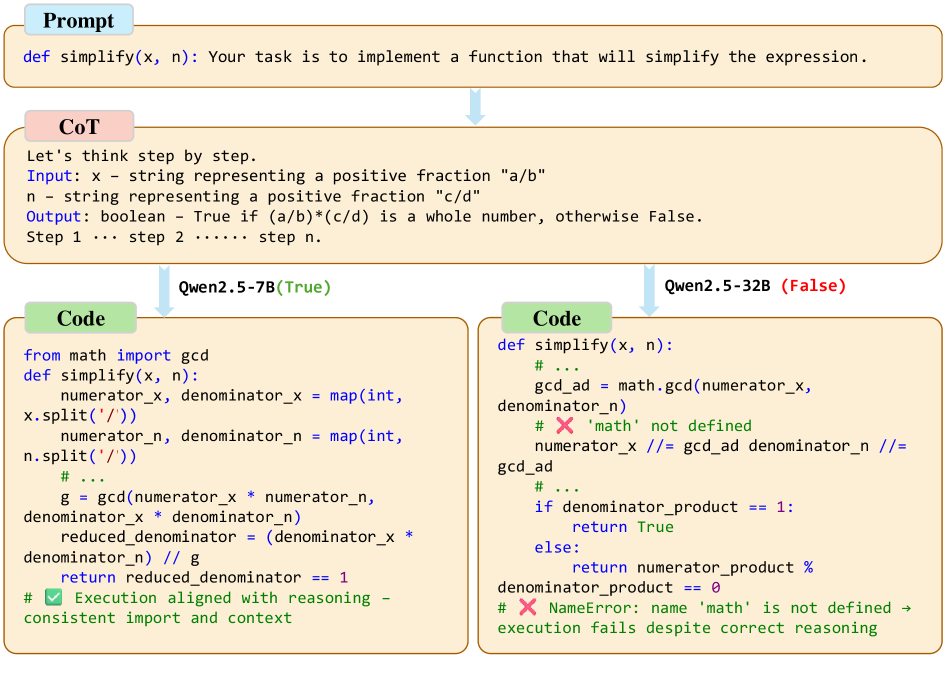The height and width of the screenshot is (679, 946).
Task: Click the green (True) result label
Action: 303,287
